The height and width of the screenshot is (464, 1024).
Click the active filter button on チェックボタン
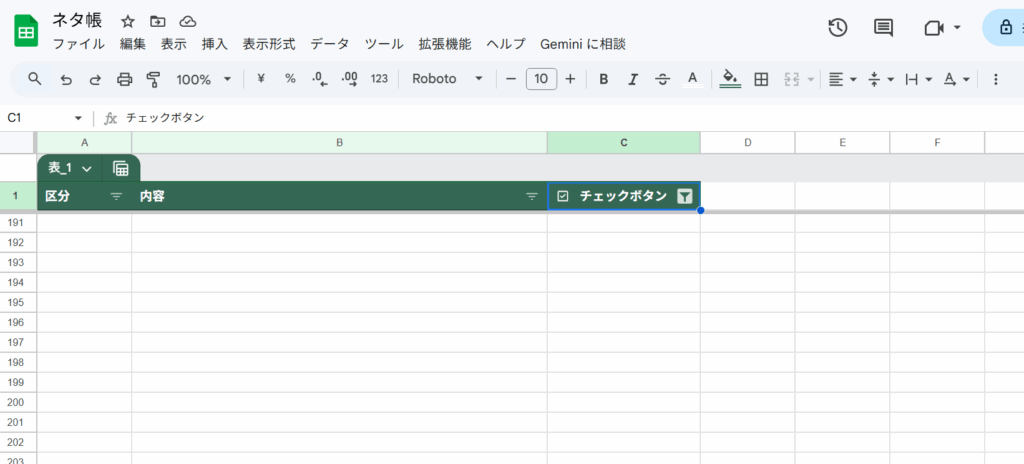(684, 197)
